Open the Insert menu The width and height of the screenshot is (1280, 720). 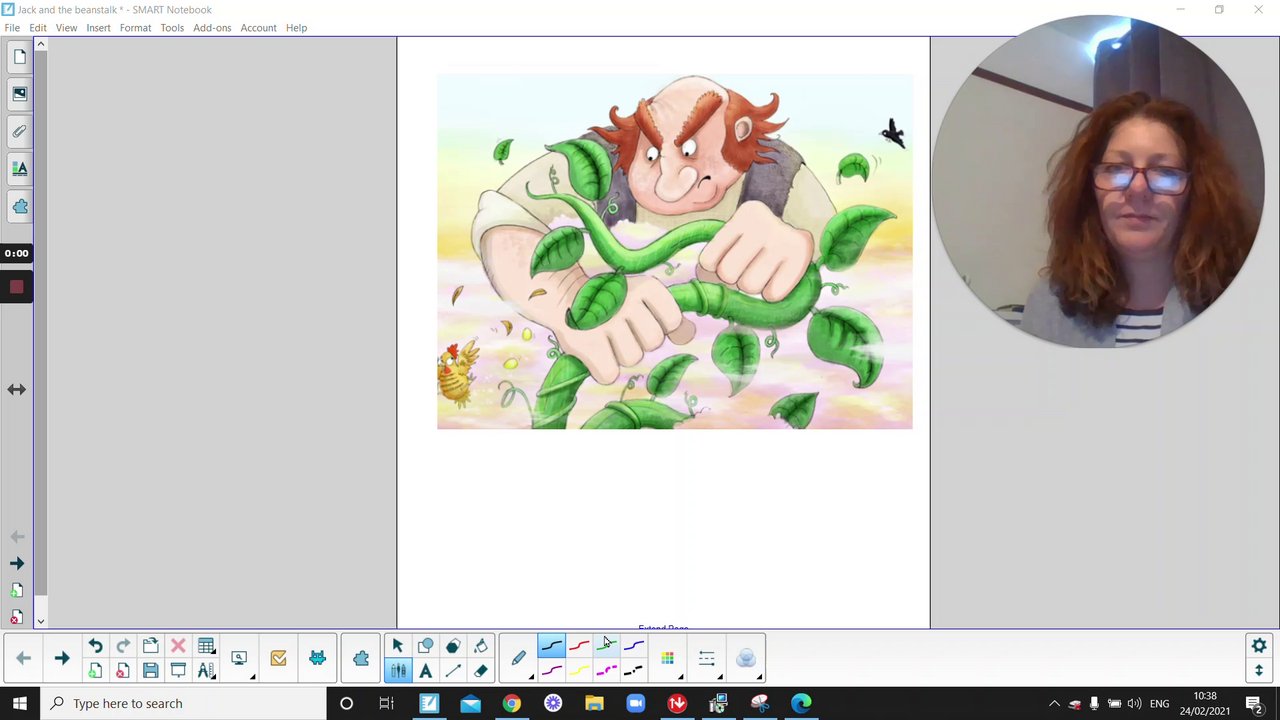coord(98,28)
